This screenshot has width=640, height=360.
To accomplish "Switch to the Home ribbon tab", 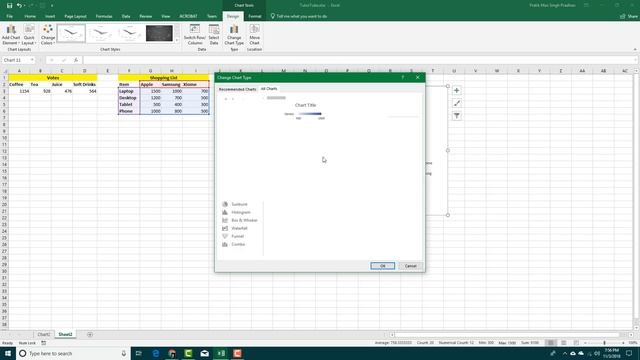I will point(30,16).
